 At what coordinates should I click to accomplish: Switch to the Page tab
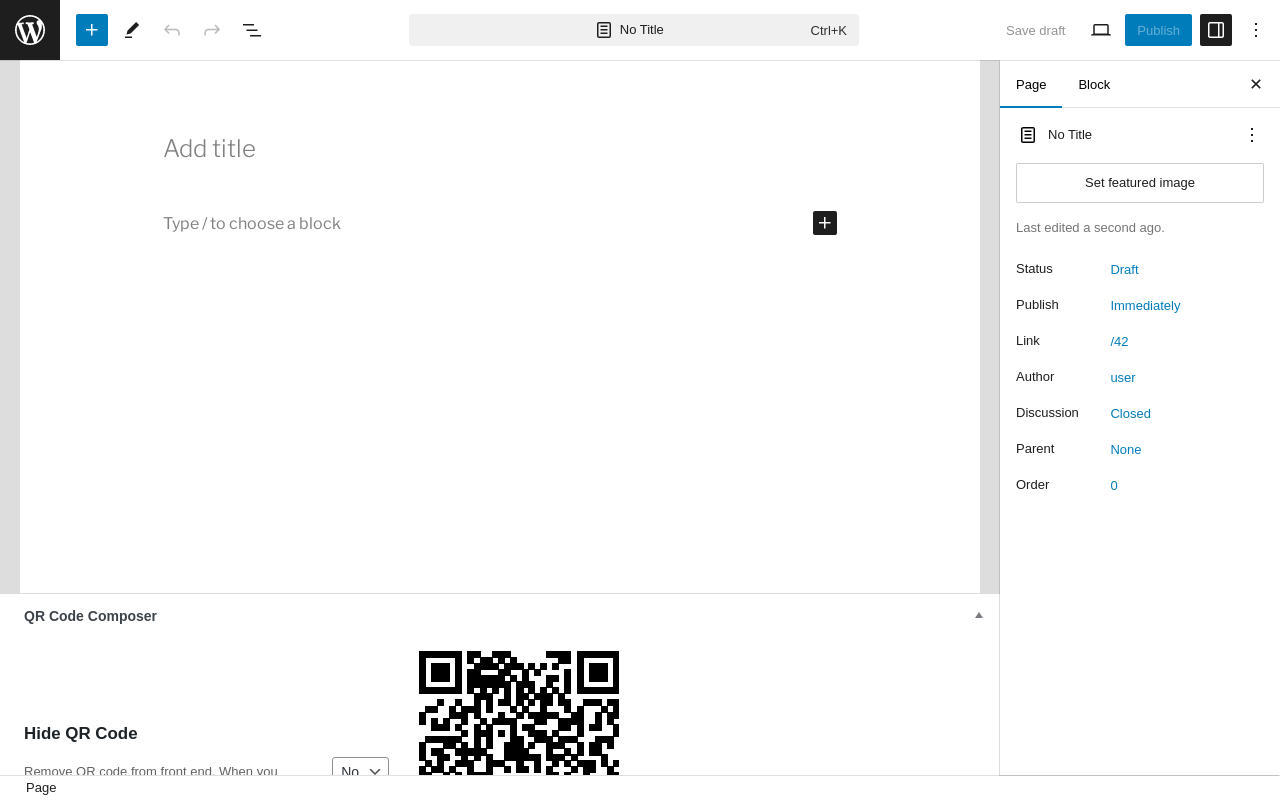point(1031,84)
